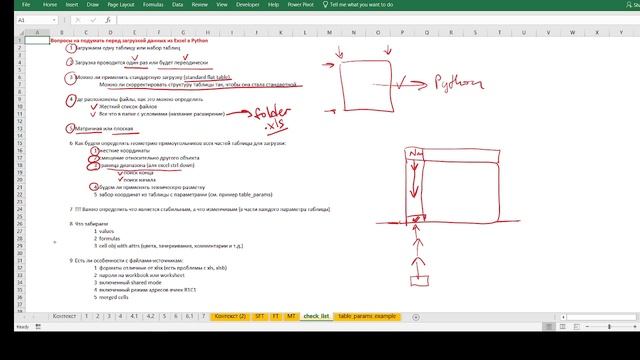640x360 pixels.
Task: Add a new sheet with plus button
Action: (416, 317)
